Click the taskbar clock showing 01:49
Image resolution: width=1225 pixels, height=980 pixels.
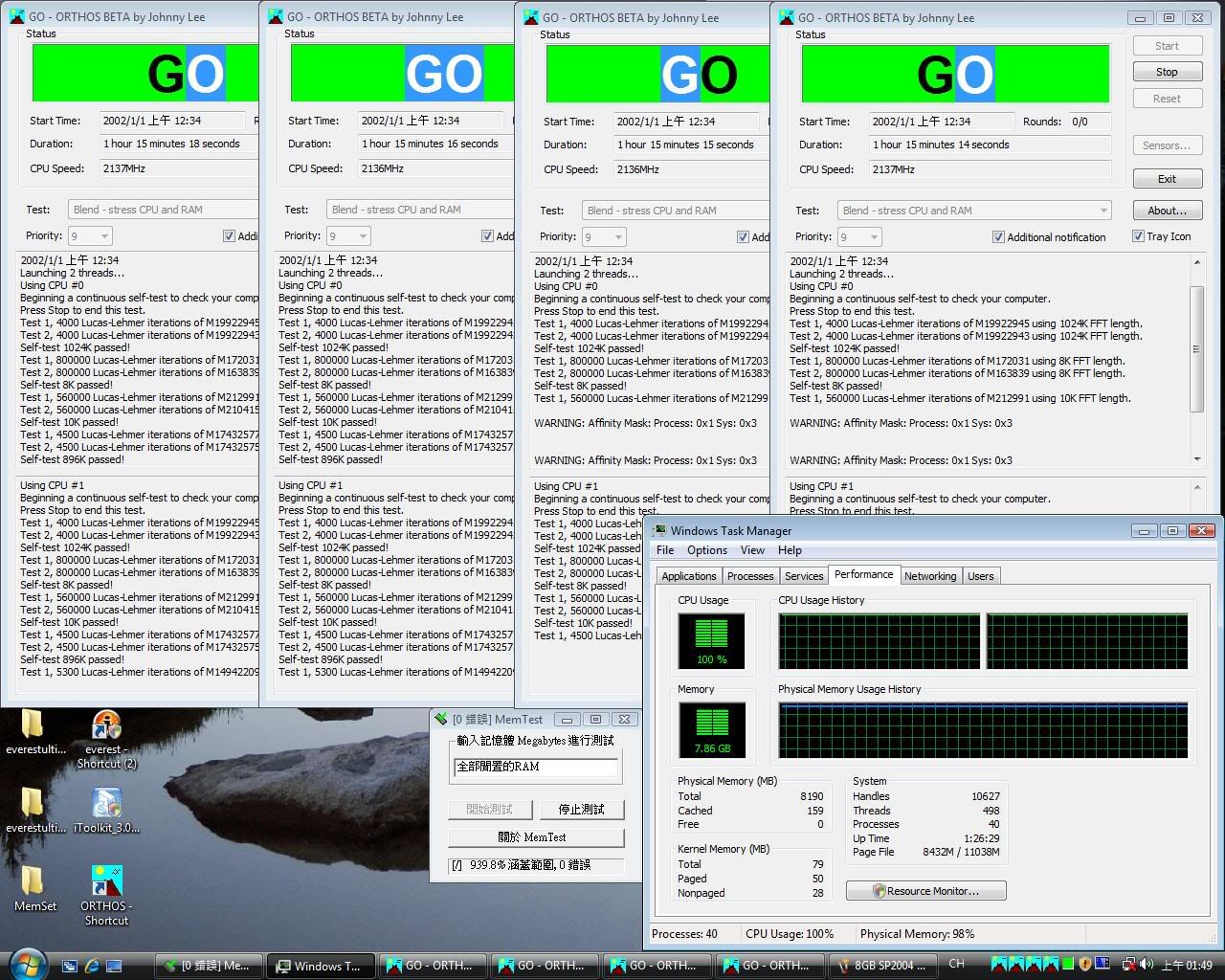1187,965
